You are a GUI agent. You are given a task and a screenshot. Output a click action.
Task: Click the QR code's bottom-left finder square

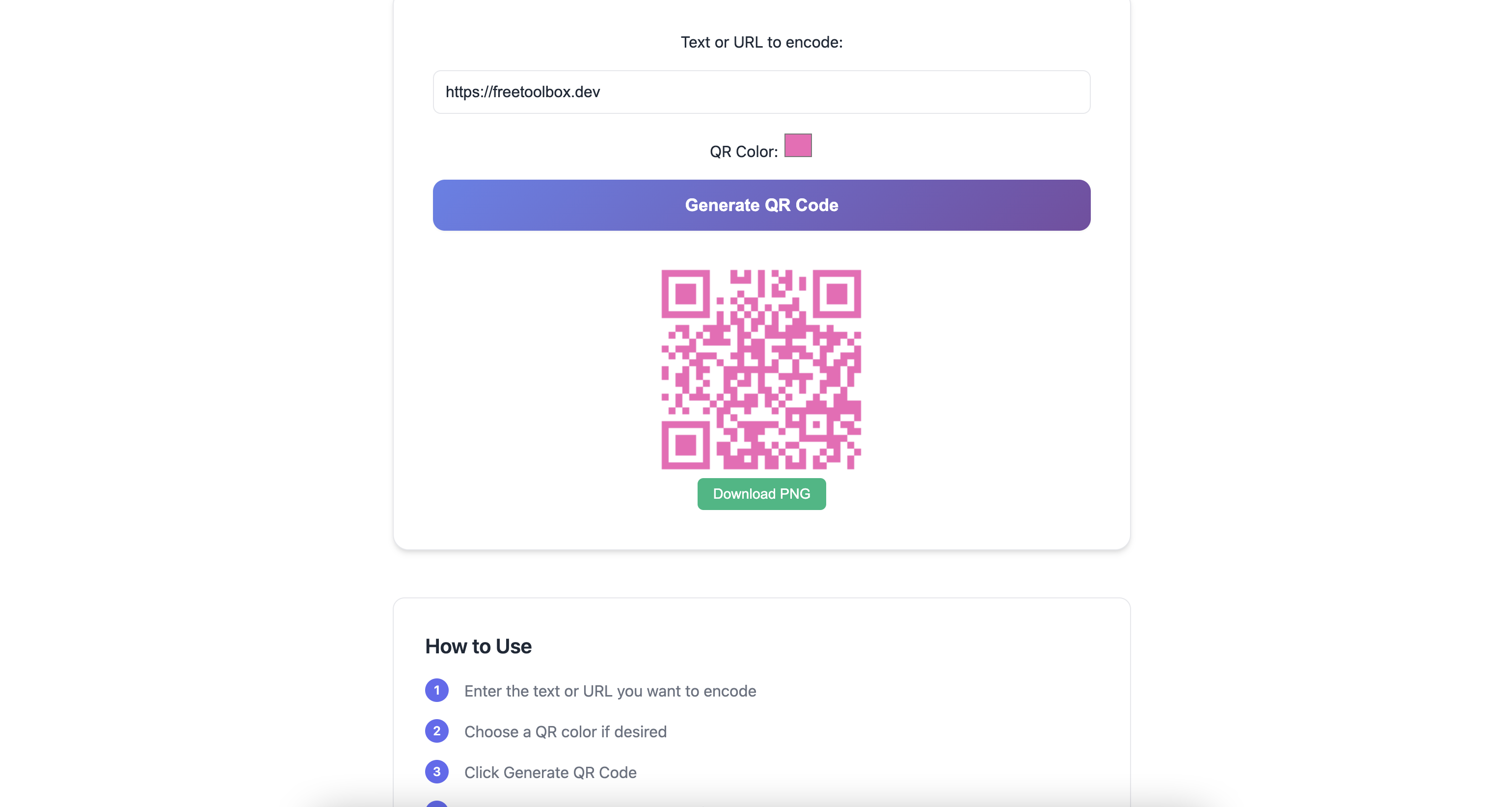click(x=686, y=445)
